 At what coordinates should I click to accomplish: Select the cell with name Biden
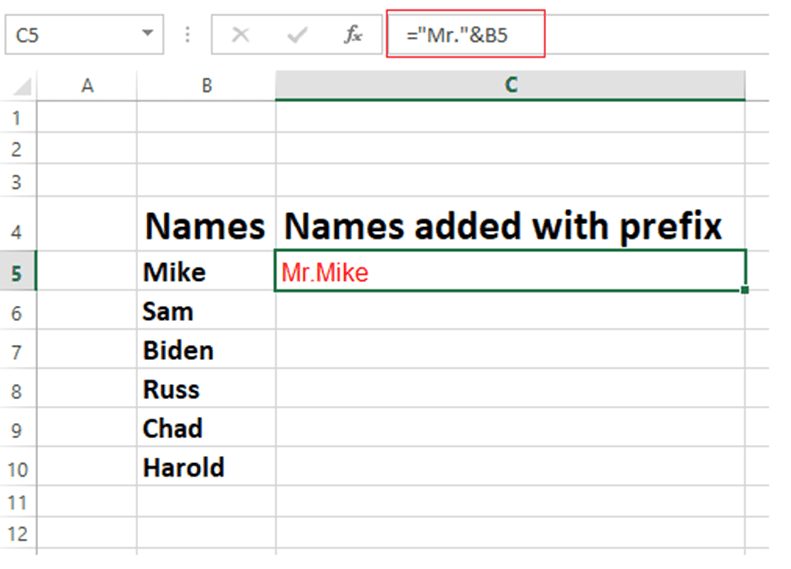206,350
